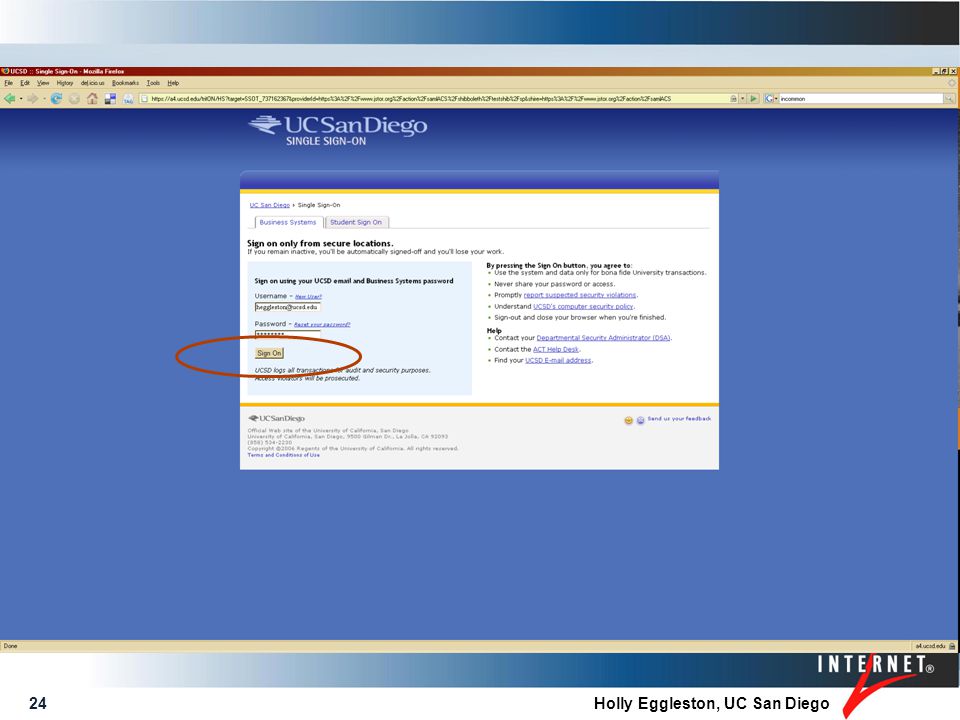Click the Done status bar text

(10, 646)
